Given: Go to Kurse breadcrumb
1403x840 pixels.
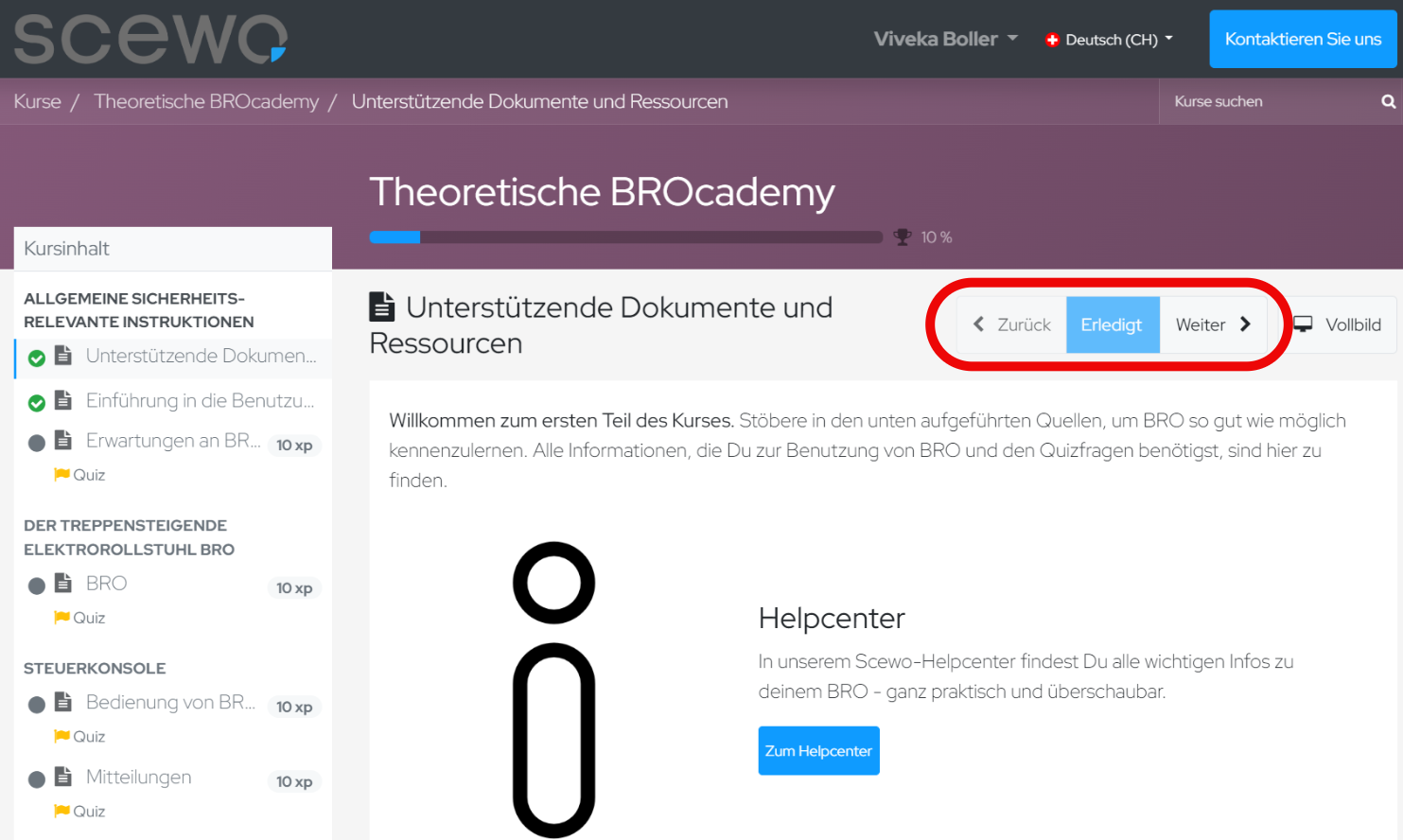Looking at the screenshot, I should 37,101.
